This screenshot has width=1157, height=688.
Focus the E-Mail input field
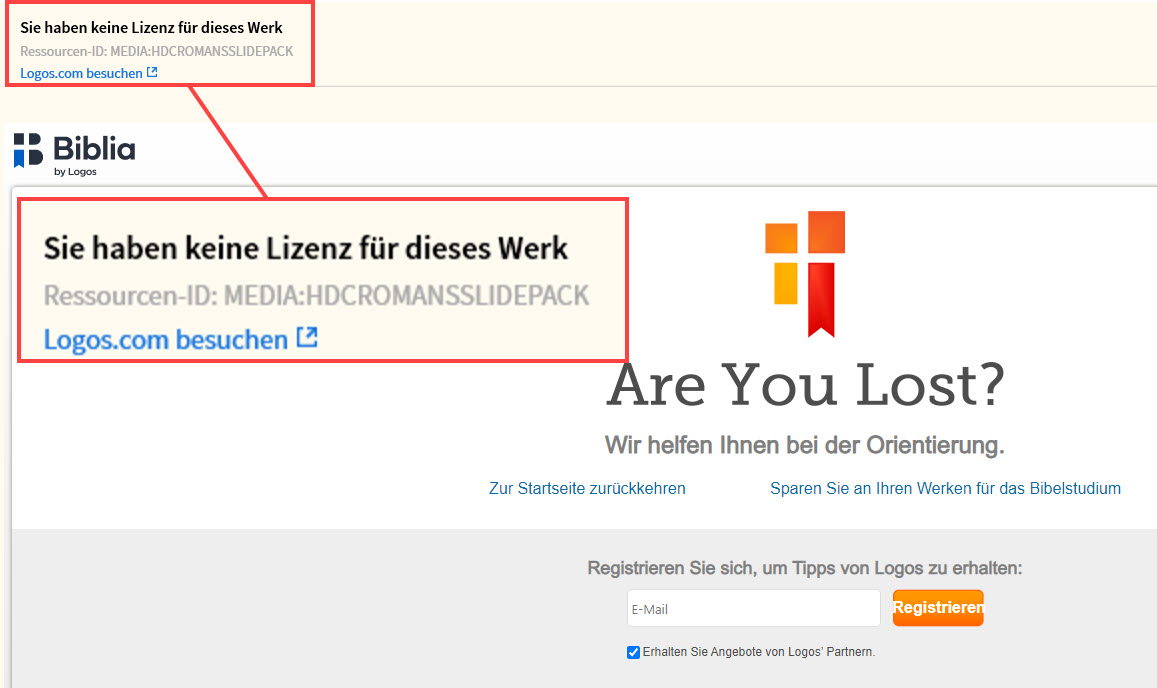(753, 608)
